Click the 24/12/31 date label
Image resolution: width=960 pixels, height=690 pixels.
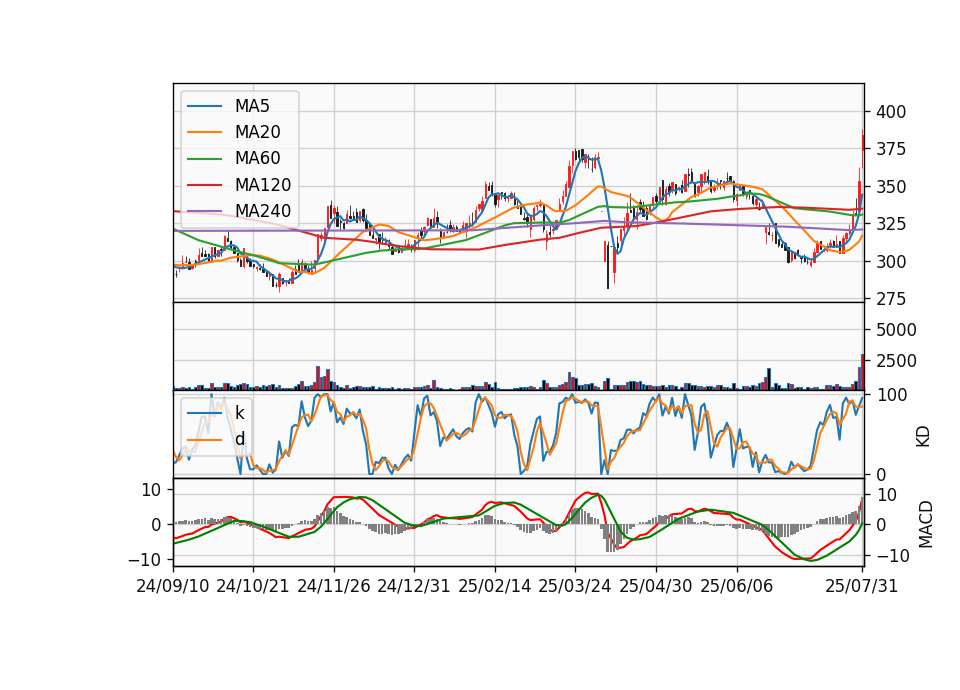[x=414, y=586]
